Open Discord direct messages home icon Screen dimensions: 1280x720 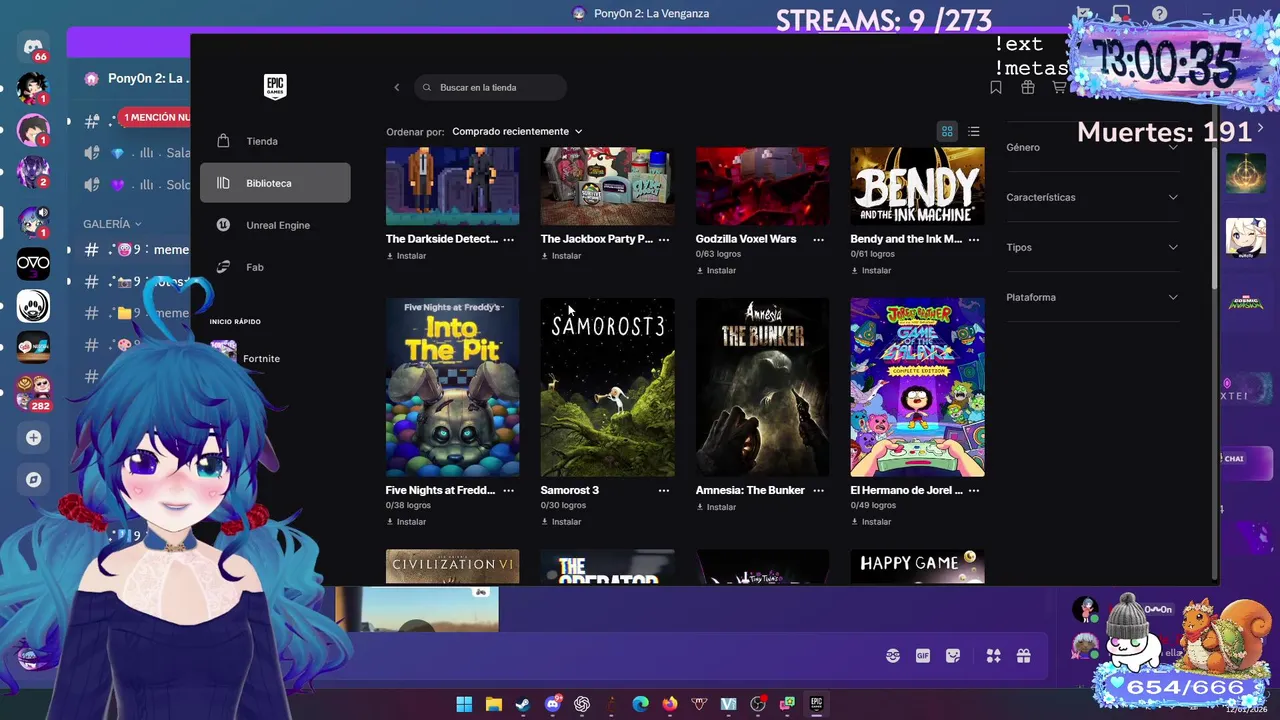tap(33, 47)
